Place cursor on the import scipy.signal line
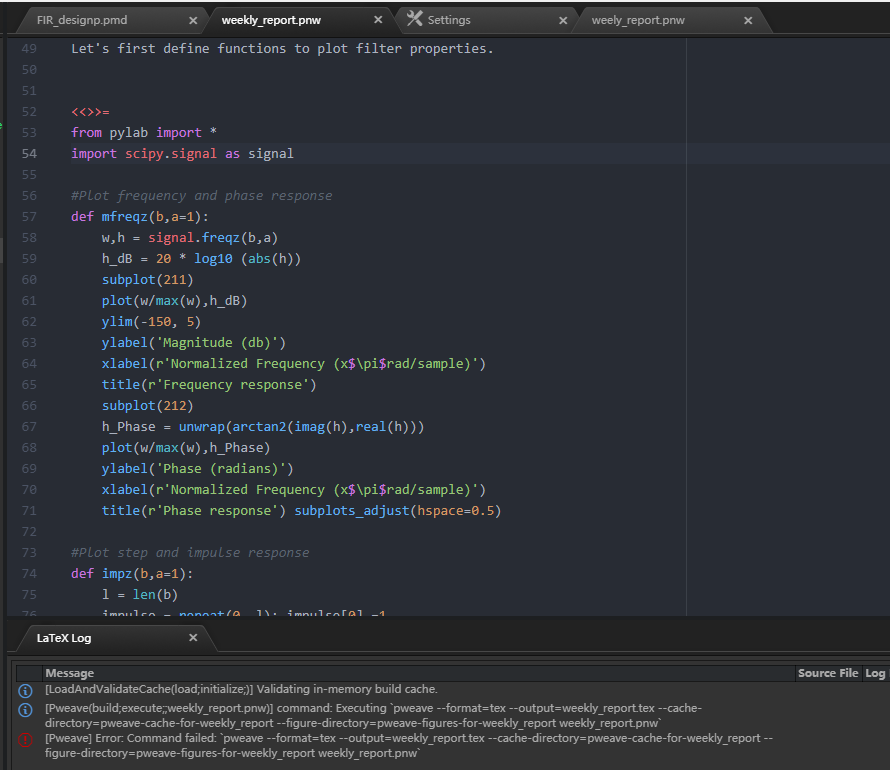 pos(180,153)
